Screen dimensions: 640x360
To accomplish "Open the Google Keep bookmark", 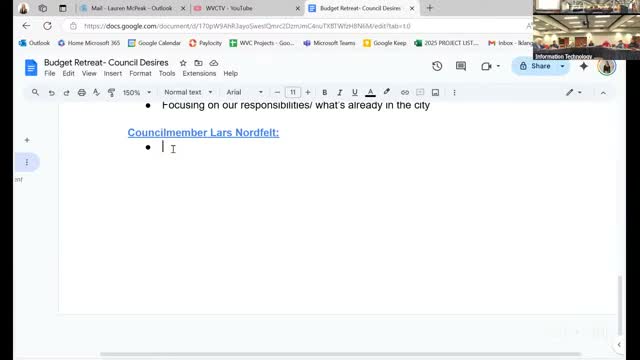I will pos(385,43).
